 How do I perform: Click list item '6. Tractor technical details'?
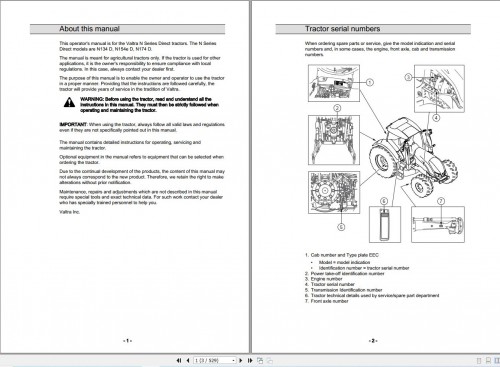click(x=372, y=295)
